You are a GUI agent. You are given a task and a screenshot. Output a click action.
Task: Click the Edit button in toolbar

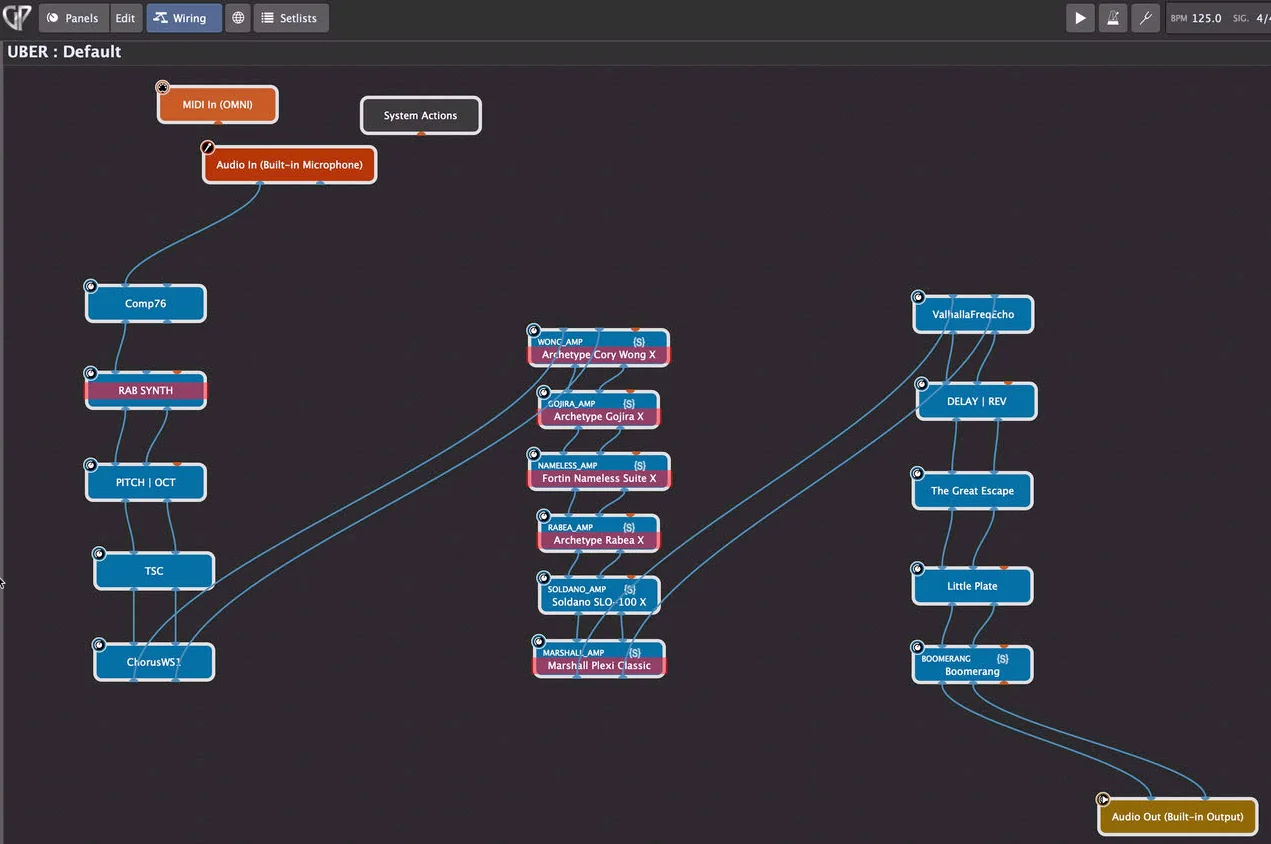coord(125,18)
